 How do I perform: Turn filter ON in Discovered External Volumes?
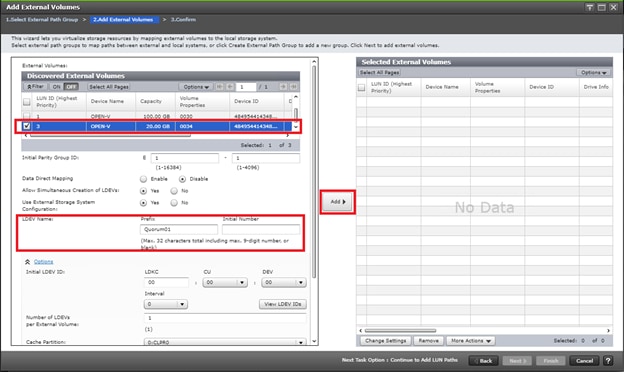click(57, 87)
